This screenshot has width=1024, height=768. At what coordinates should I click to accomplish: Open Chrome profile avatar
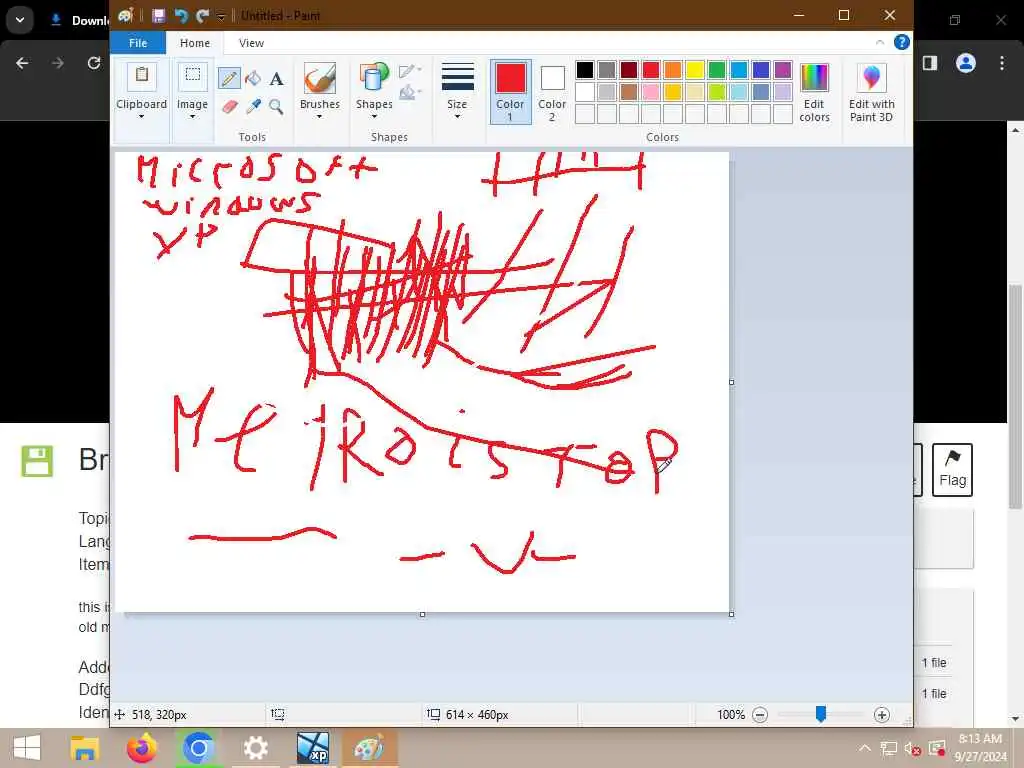[x=966, y=63]
